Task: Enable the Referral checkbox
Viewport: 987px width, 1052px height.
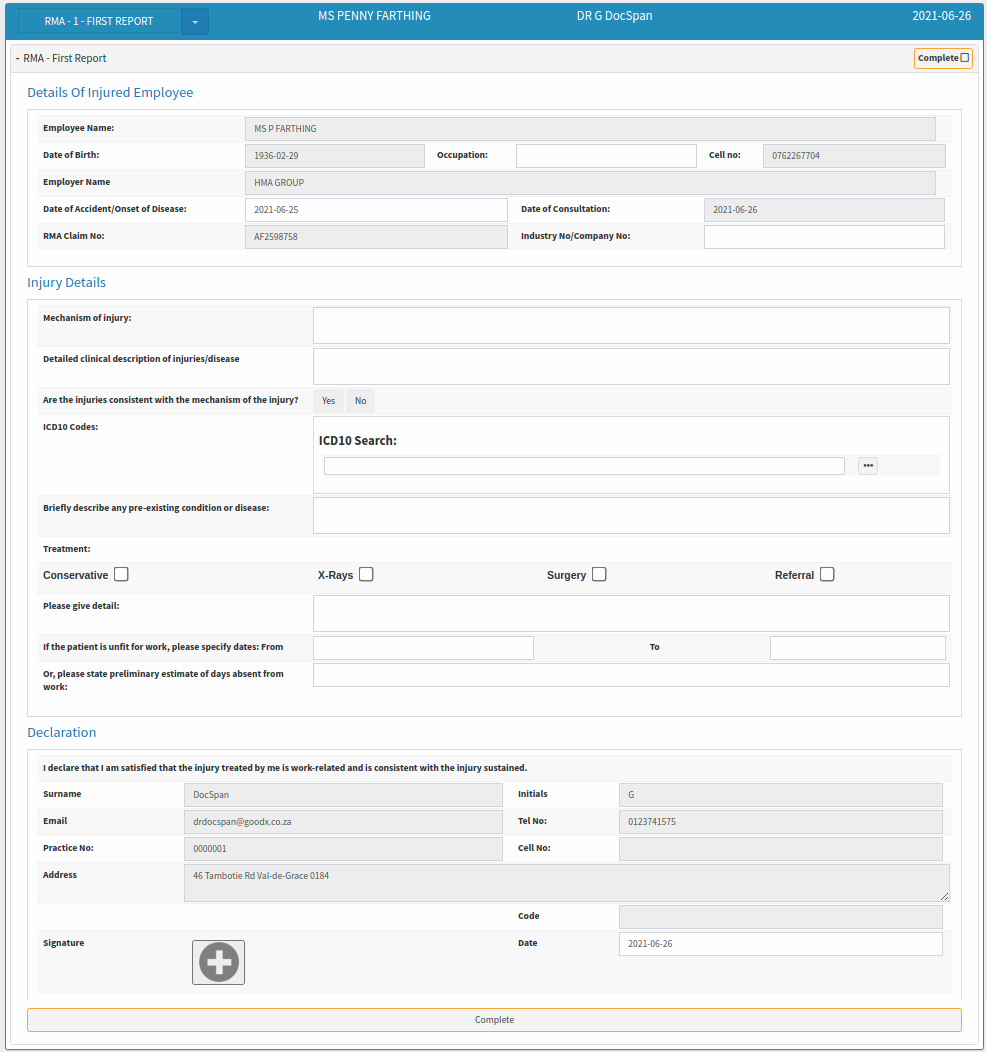Action: tap(827, 575)
